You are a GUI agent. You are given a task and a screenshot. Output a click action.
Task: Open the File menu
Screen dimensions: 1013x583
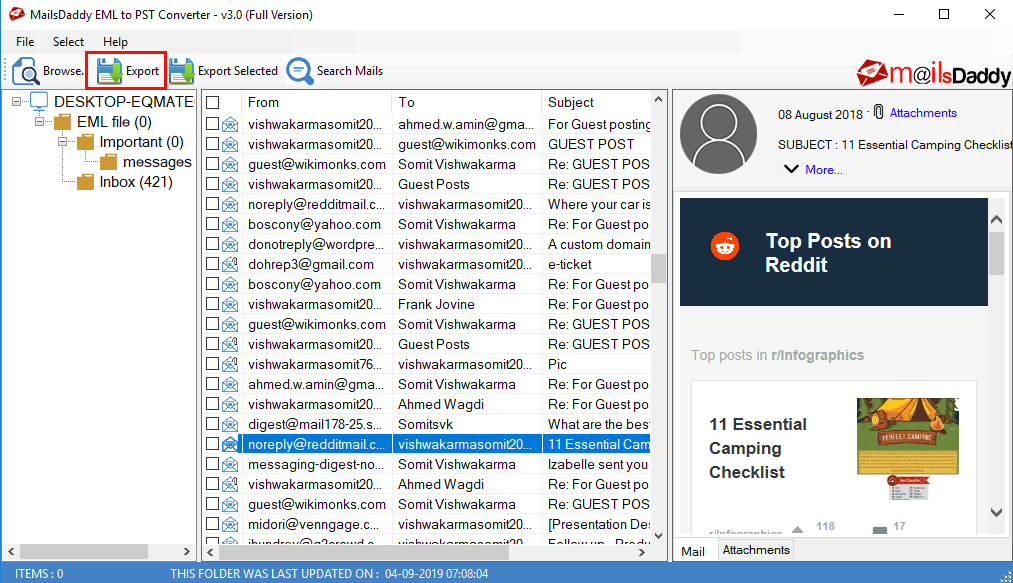25,42
